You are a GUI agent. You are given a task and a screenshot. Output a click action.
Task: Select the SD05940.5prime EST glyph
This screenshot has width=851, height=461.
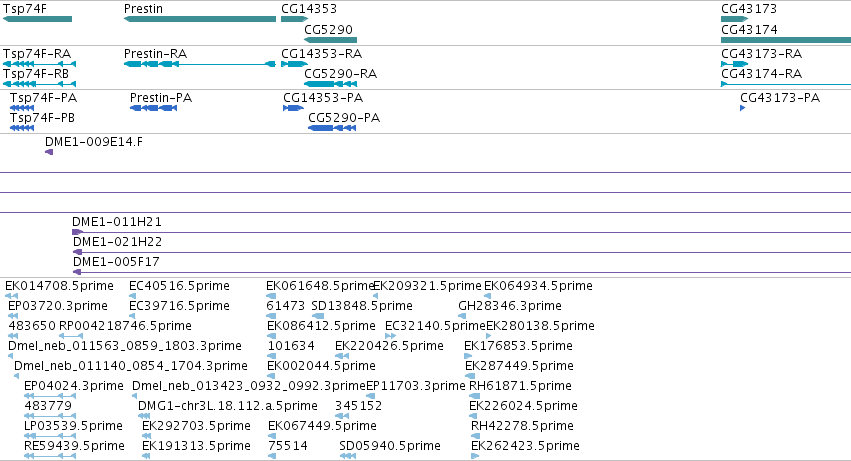tap(348, 456)
